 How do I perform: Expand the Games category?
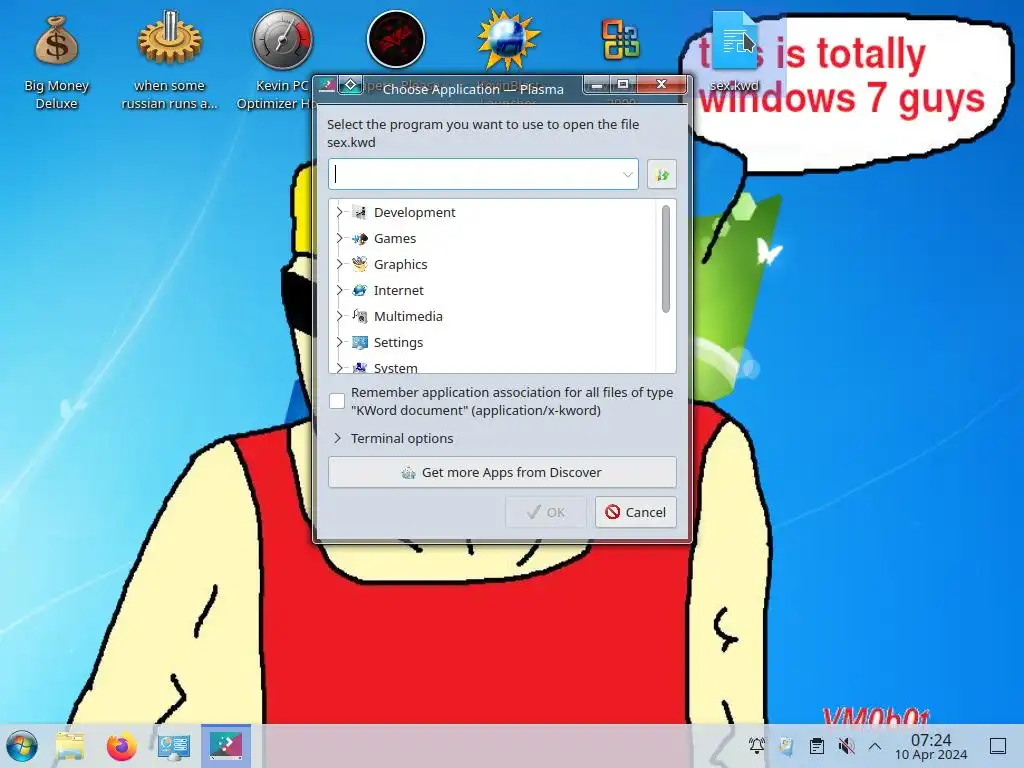pyautogui.click(x=339, y=238)
